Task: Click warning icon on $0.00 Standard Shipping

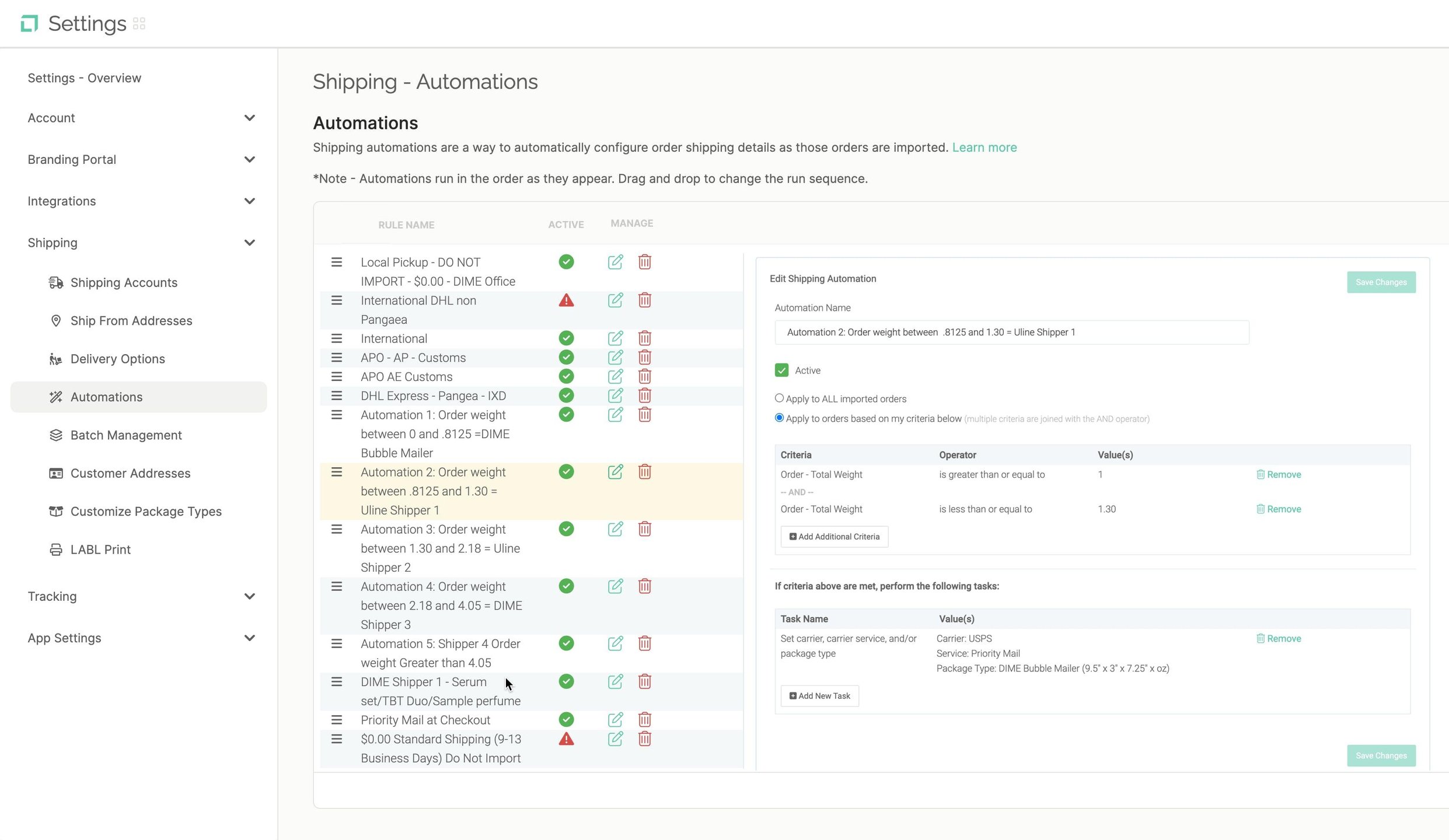Action: 566,739
